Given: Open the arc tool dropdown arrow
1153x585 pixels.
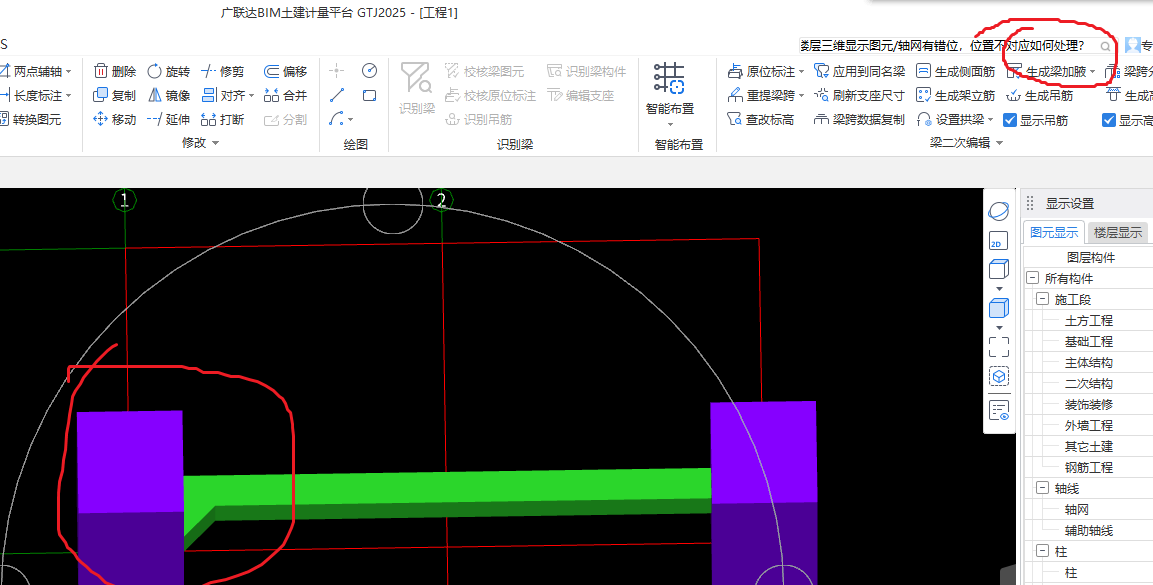Looking at the screenshot, I should coord(350,119).
